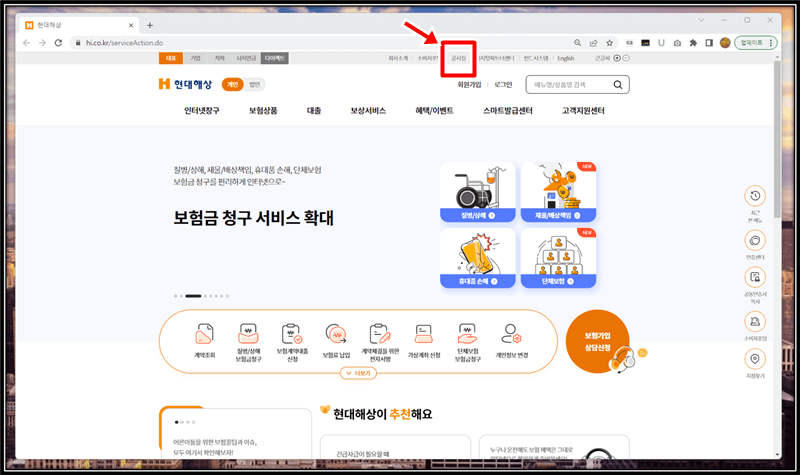
Task: Open 공동인증서 복사 icon in right sidebar
Action: [755, 277]
